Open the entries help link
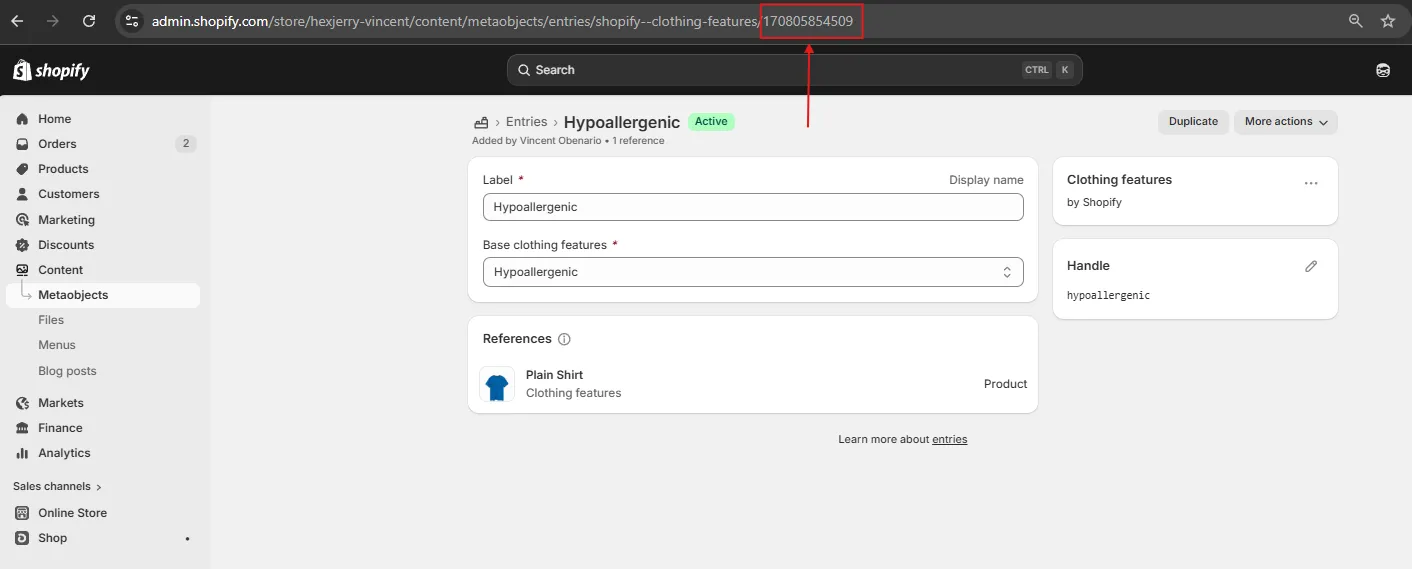1412x569 pixels. click(x=949, y=439)
